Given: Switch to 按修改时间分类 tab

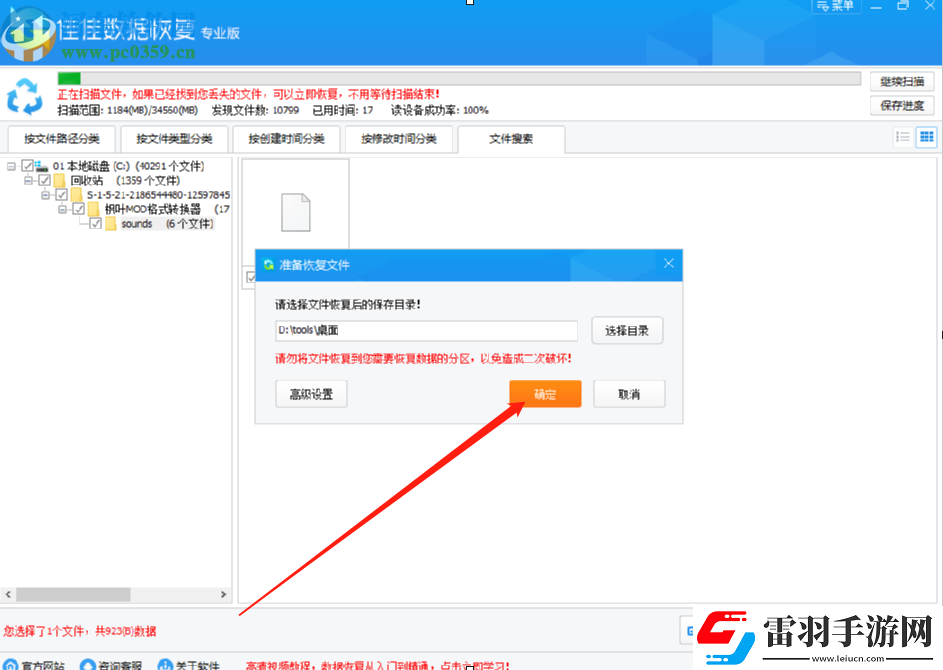Looking at the screenshot, I should pyautogui.click(x=399, y=139).
